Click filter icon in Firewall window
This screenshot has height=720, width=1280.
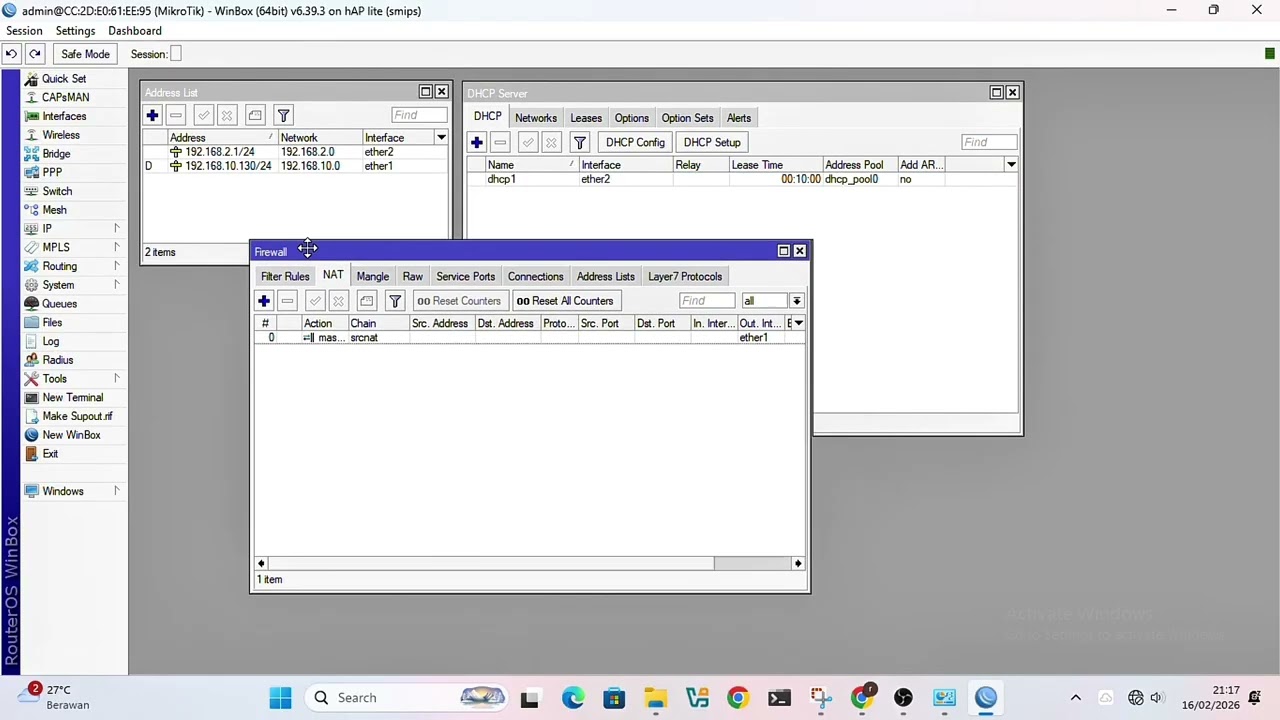click(x=395, y=301)
